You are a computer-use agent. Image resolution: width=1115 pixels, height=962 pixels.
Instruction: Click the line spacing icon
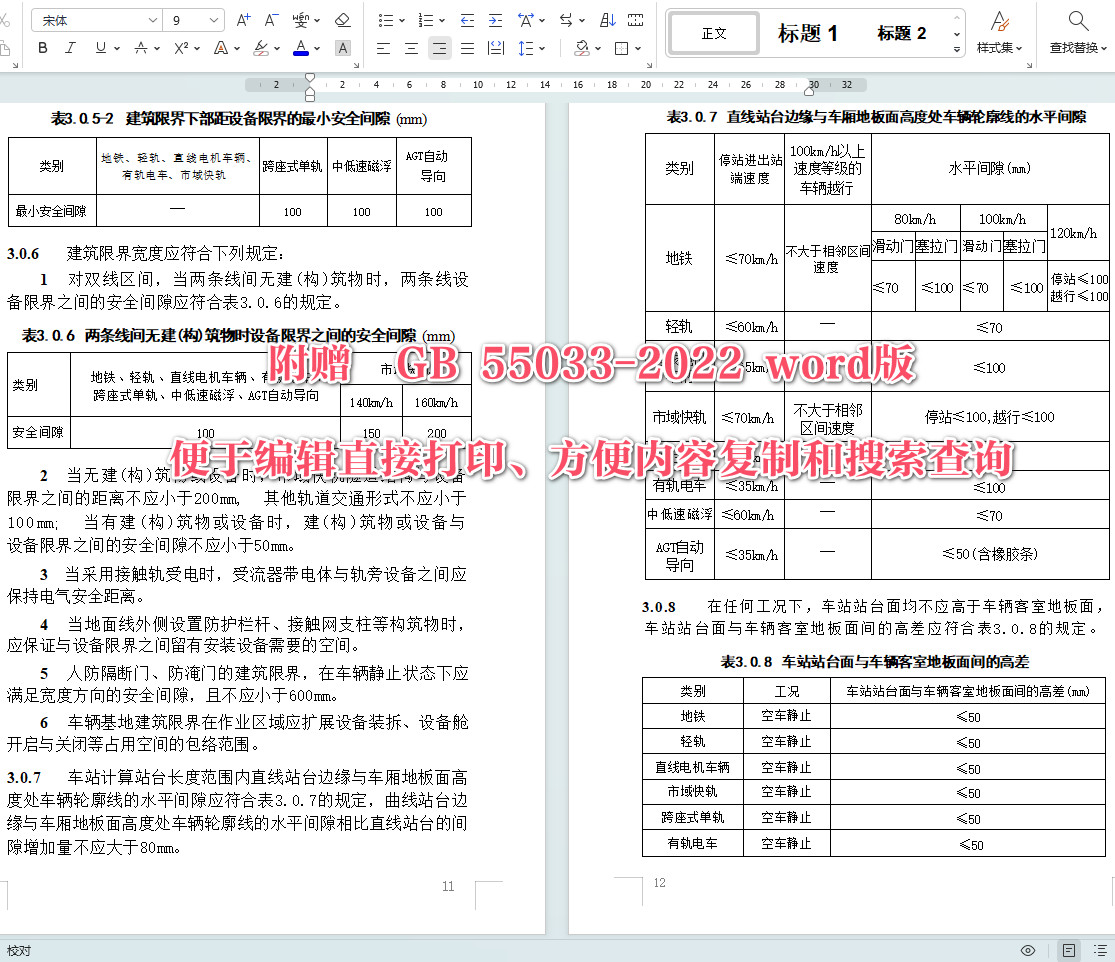(525, 47)
